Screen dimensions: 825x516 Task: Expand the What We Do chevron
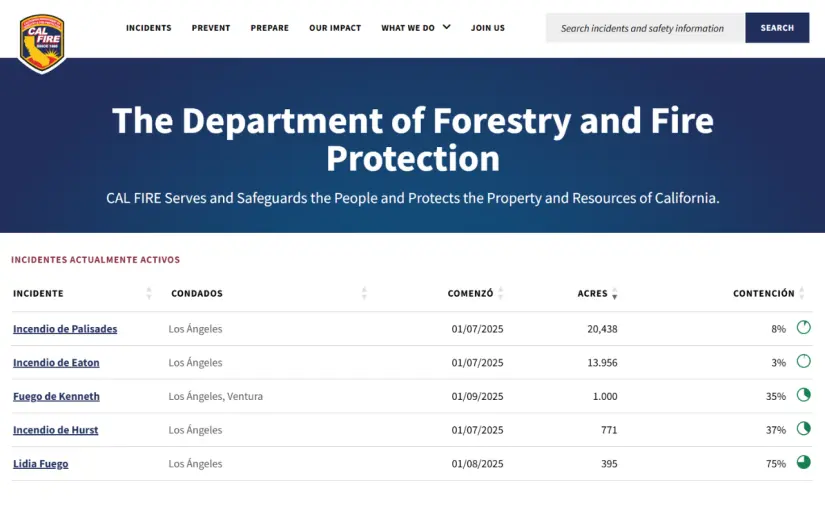coord(446,27)
